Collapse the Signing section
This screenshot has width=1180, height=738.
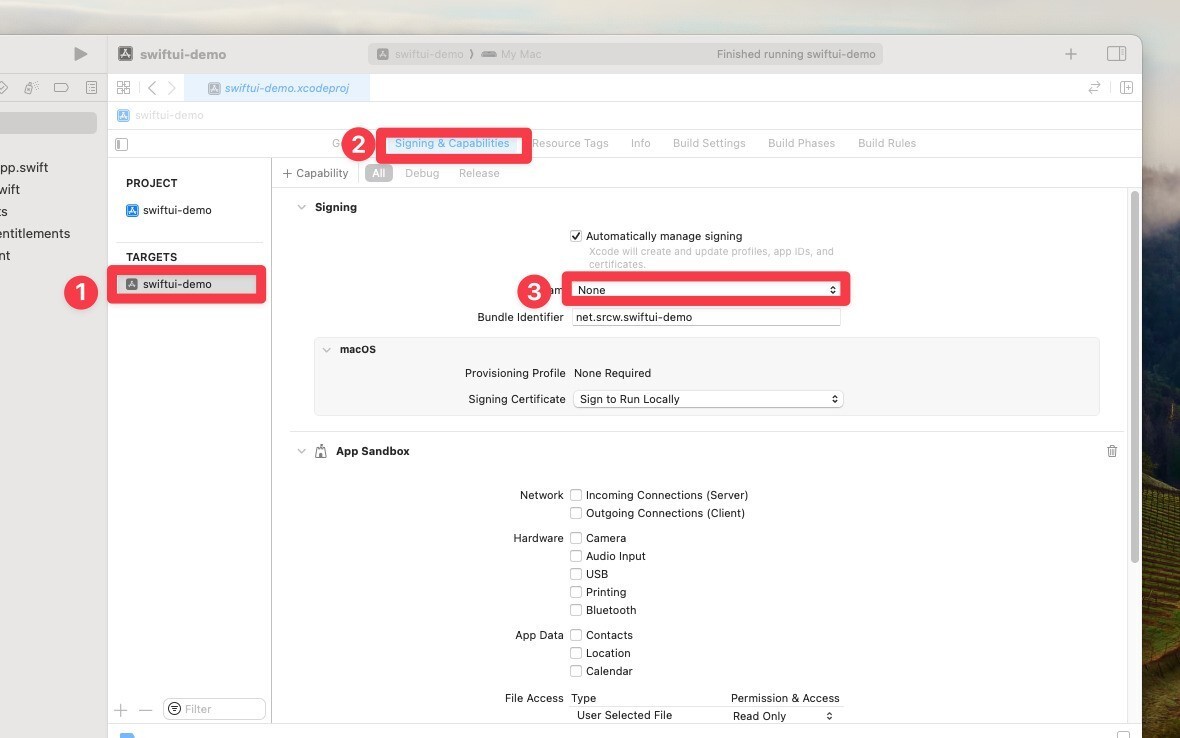(301, 208)
